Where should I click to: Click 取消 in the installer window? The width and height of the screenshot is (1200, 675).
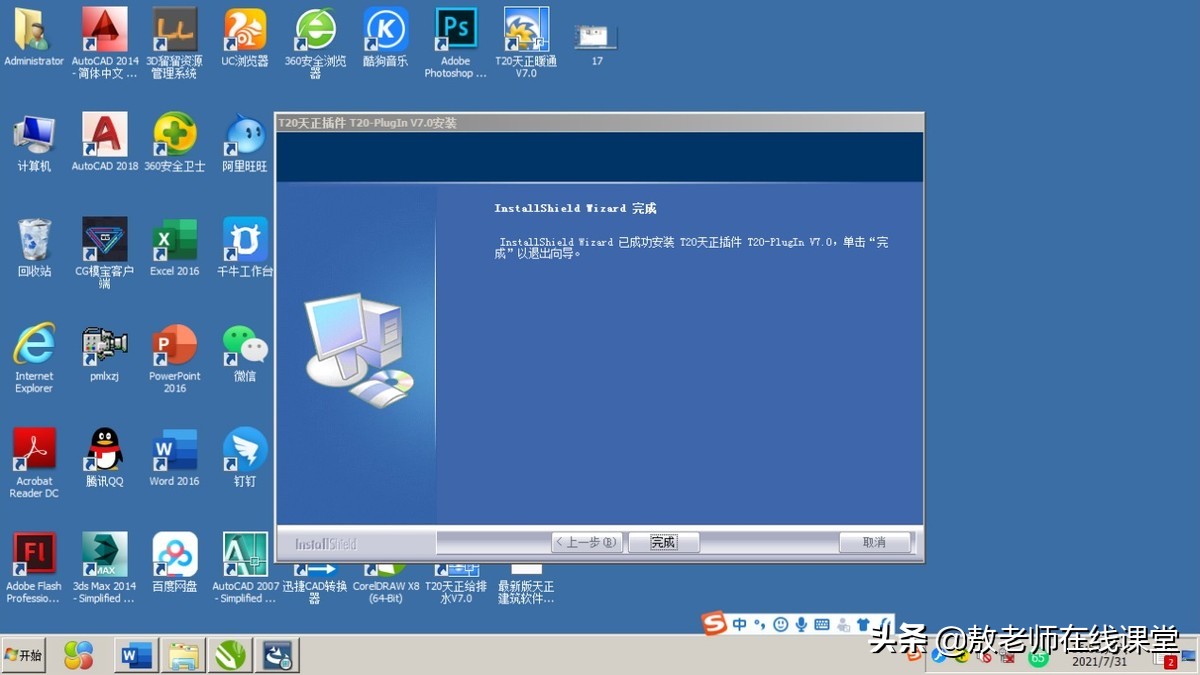[x=874, y=541]
